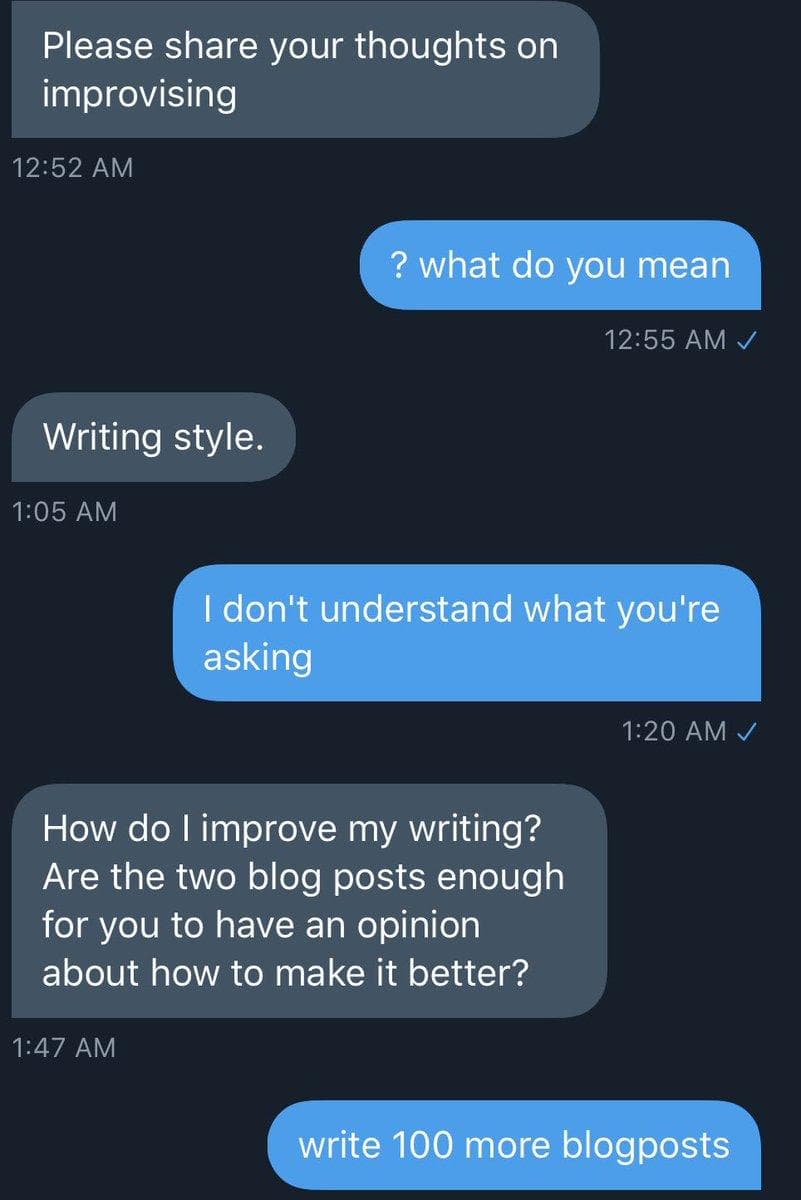Screen dimensions: 801x1200
Task: Click the word "improvising" in the first message
Action: tap(139, 94)
